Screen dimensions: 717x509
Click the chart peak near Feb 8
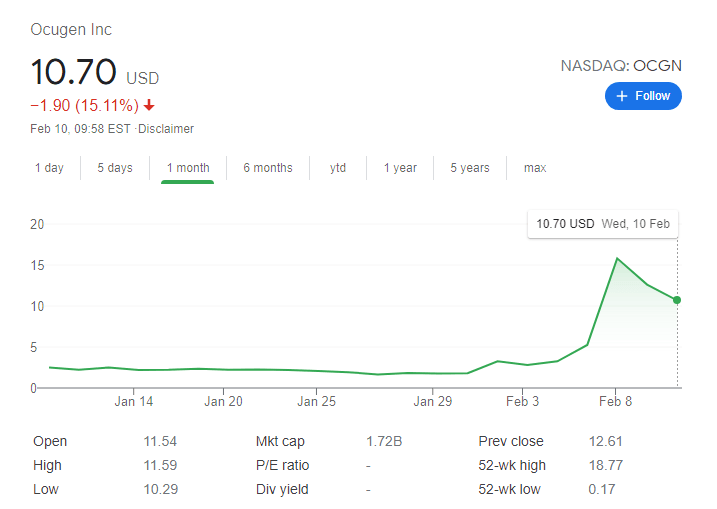[617, 259]
